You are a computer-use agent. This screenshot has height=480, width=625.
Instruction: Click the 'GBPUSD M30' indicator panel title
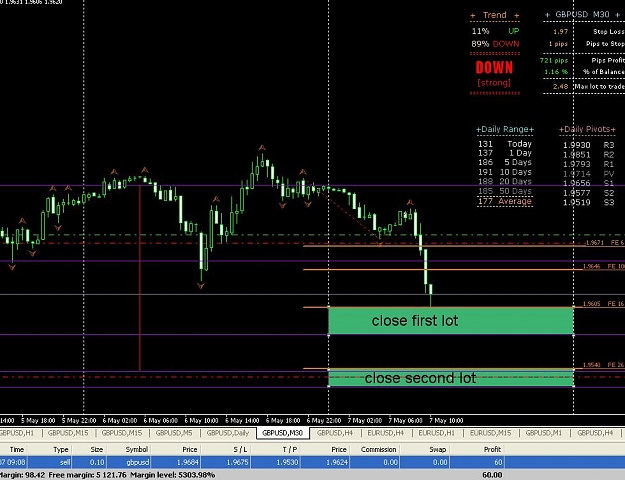(x=582, y=14)
